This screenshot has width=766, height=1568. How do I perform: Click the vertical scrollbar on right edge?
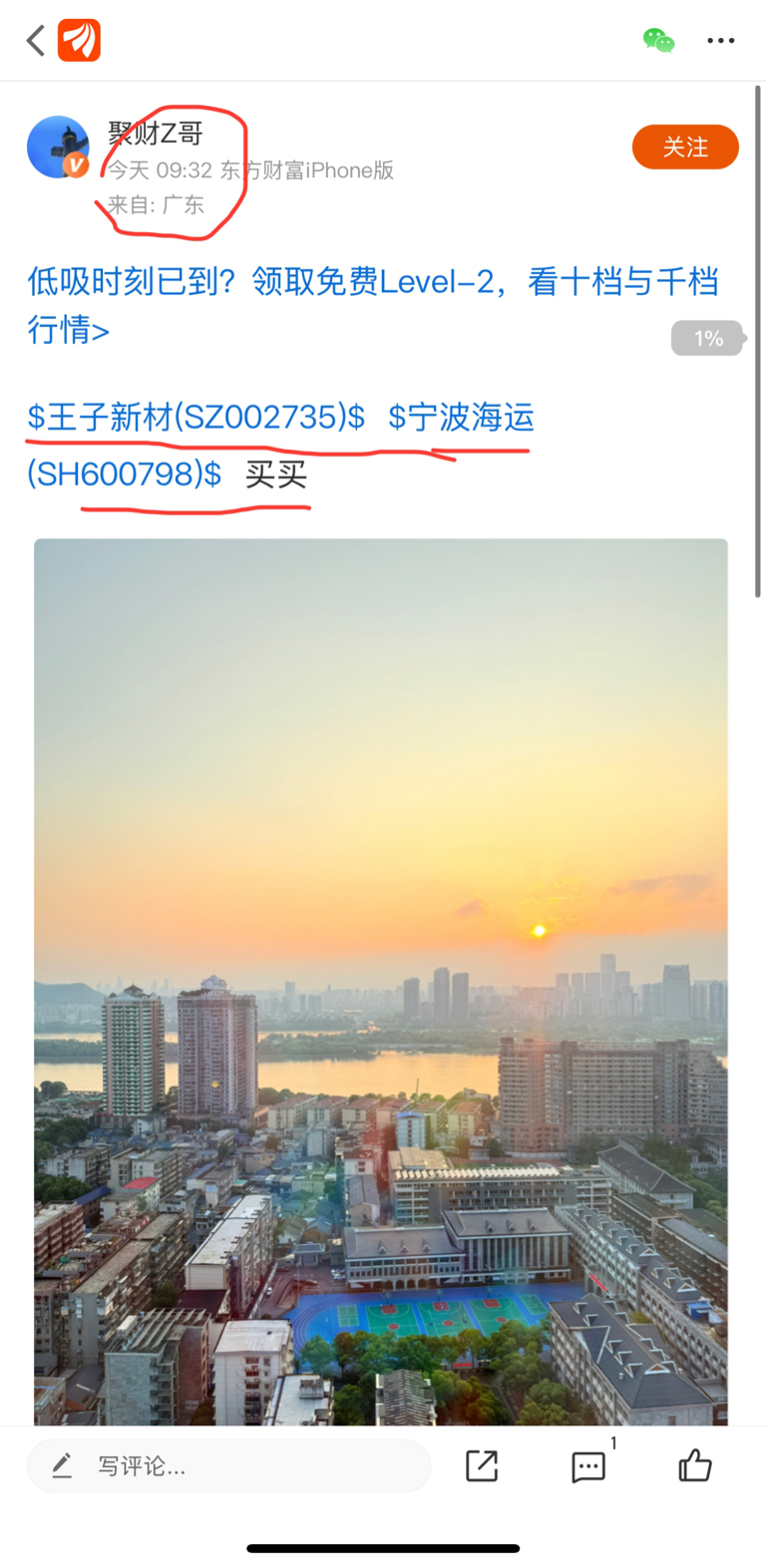(x=759, y=341)
